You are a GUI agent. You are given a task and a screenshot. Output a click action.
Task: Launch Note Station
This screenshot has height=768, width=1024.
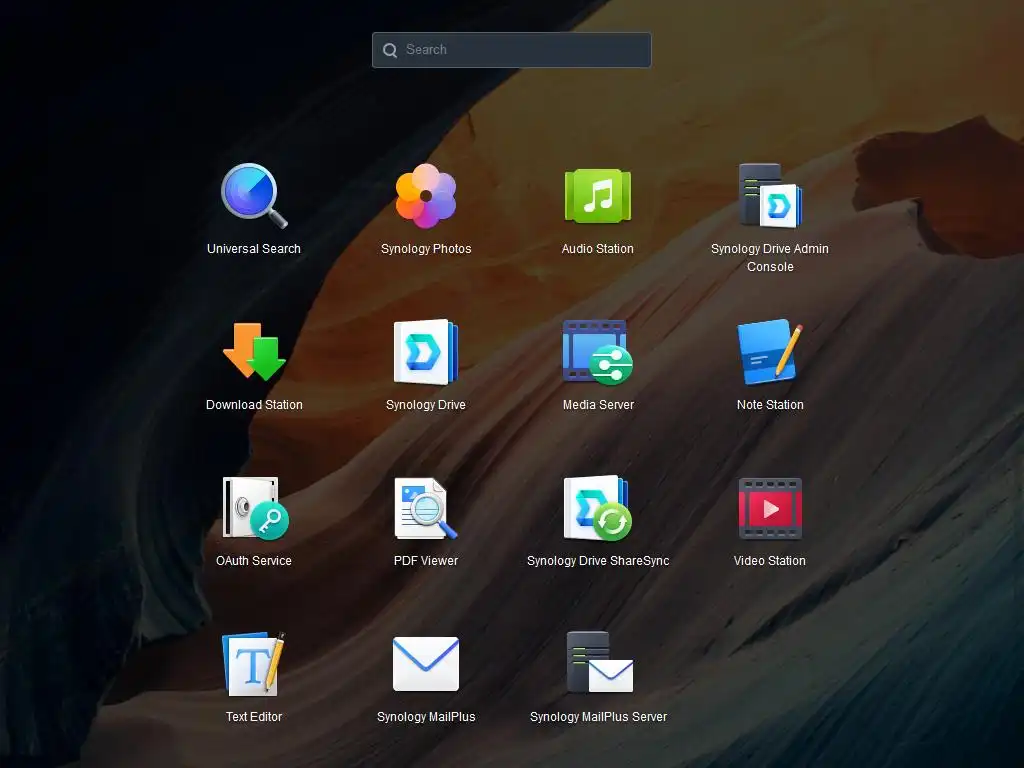click(x=770, y=352)
